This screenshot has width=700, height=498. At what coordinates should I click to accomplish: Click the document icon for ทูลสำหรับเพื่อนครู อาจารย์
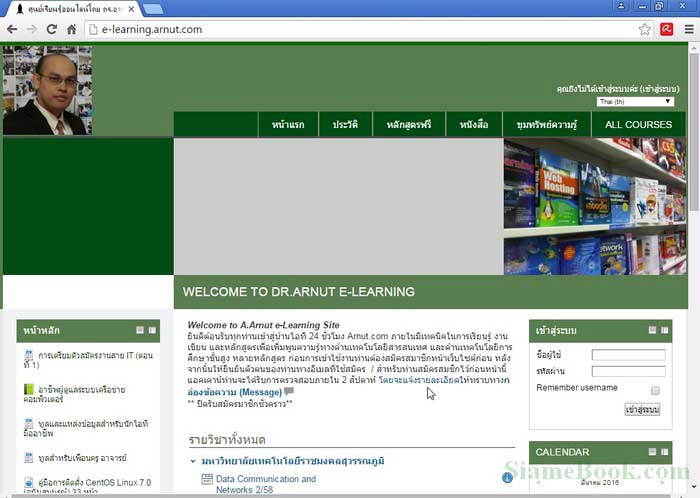point(29,457)
